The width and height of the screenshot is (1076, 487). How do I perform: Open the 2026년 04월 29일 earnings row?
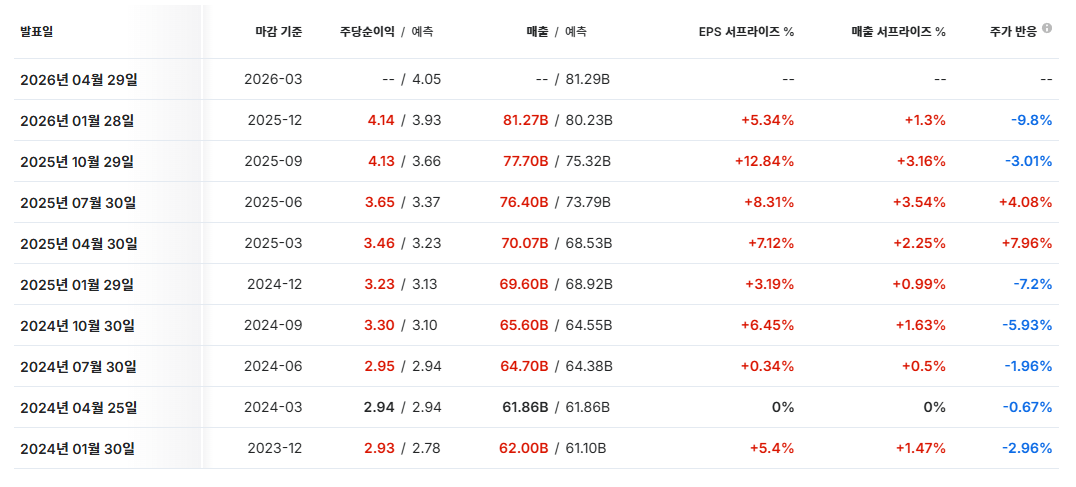[79, 79]
